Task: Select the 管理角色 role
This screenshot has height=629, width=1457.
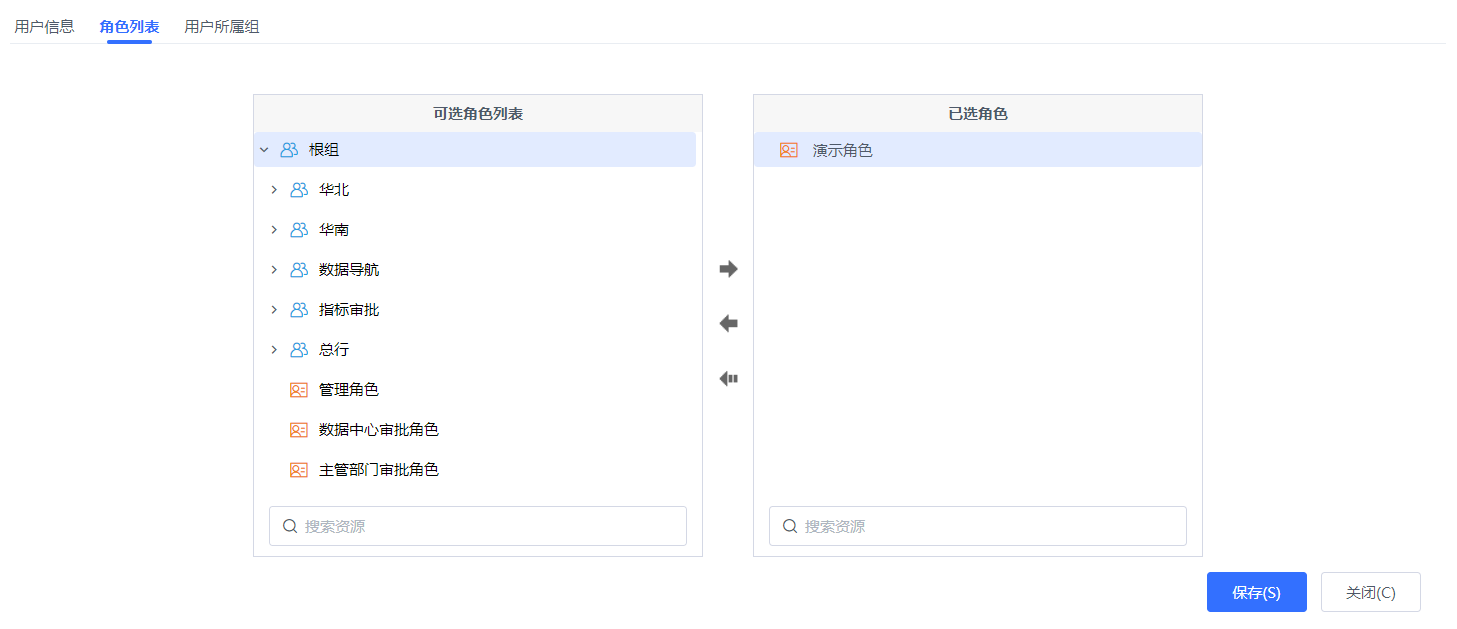Action: coord(349,390)
